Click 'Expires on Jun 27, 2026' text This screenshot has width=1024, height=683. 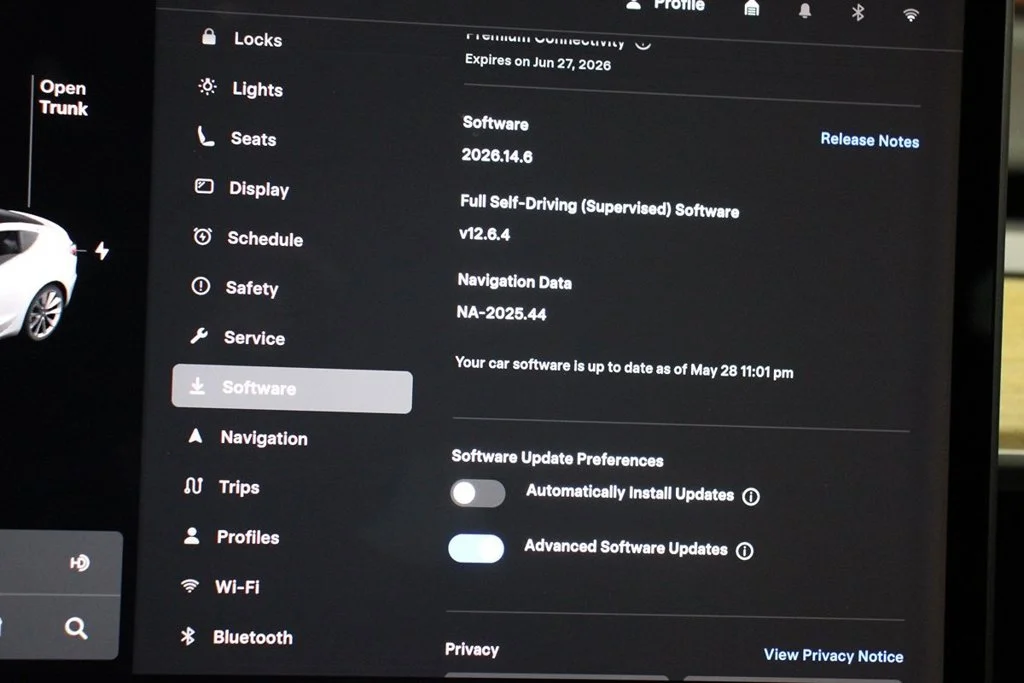[x=538, y=62]
